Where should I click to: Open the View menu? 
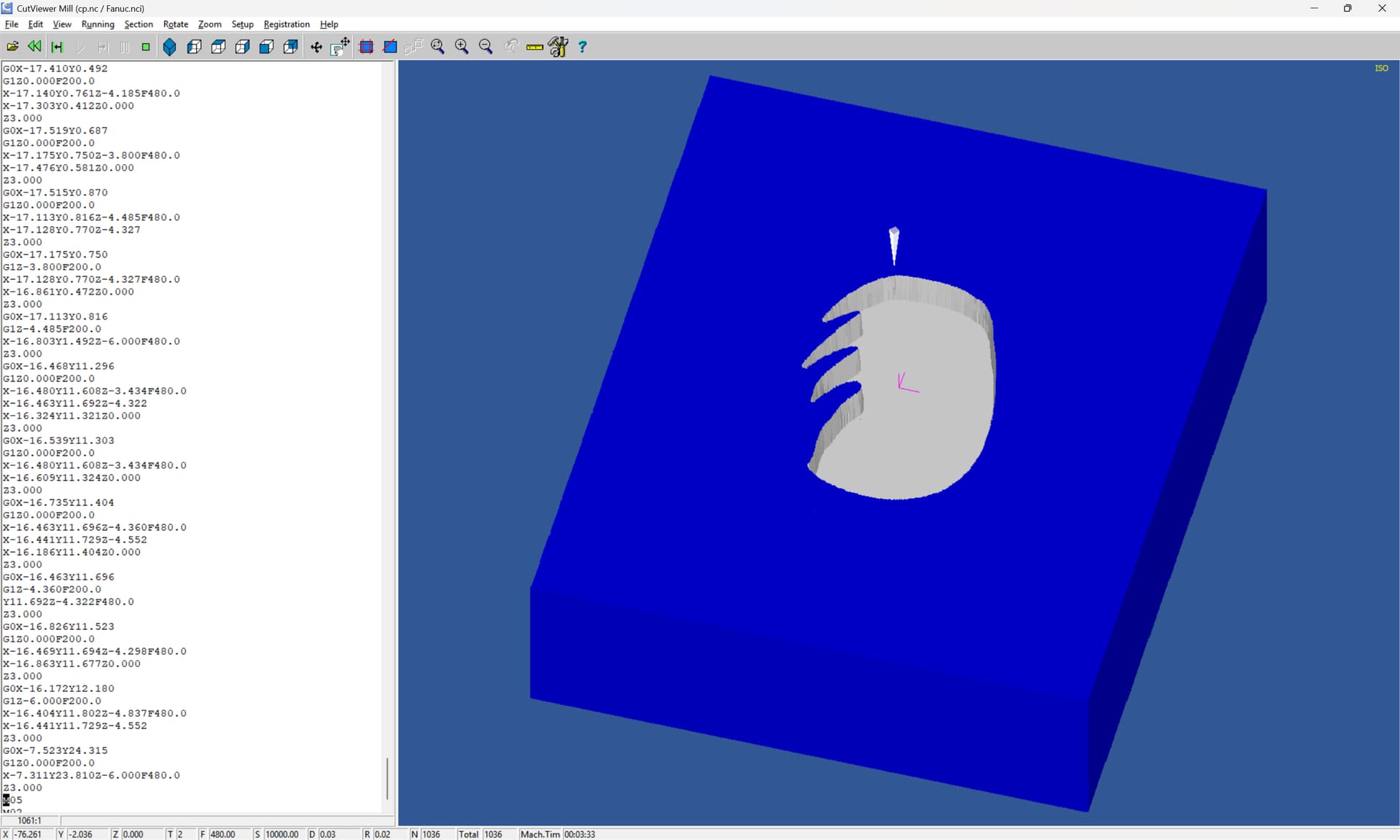coord(62,24)
